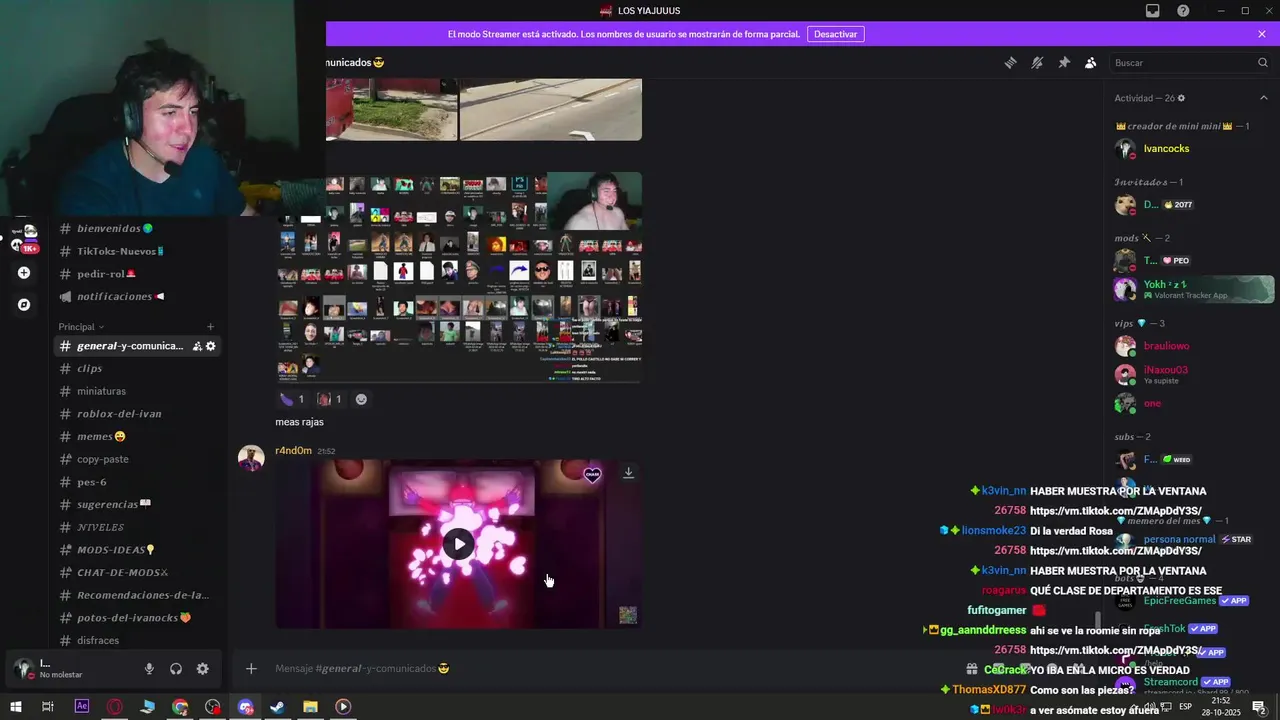Viewport: 1280px width, 720px height.
Task: Click the Buscar search field
Action: [1190, 62]
